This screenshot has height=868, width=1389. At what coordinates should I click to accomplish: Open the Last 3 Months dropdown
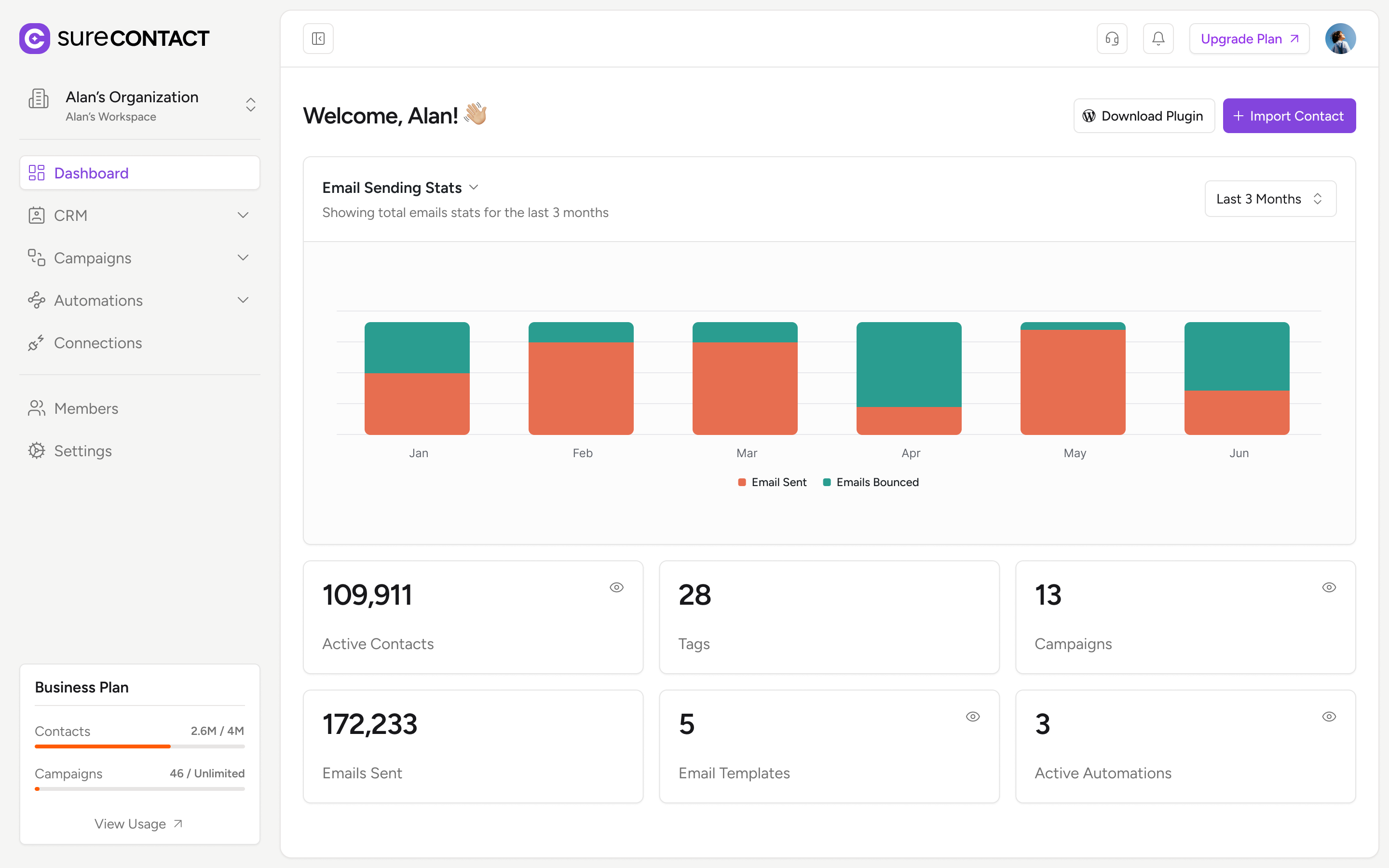coord(1269,199)
